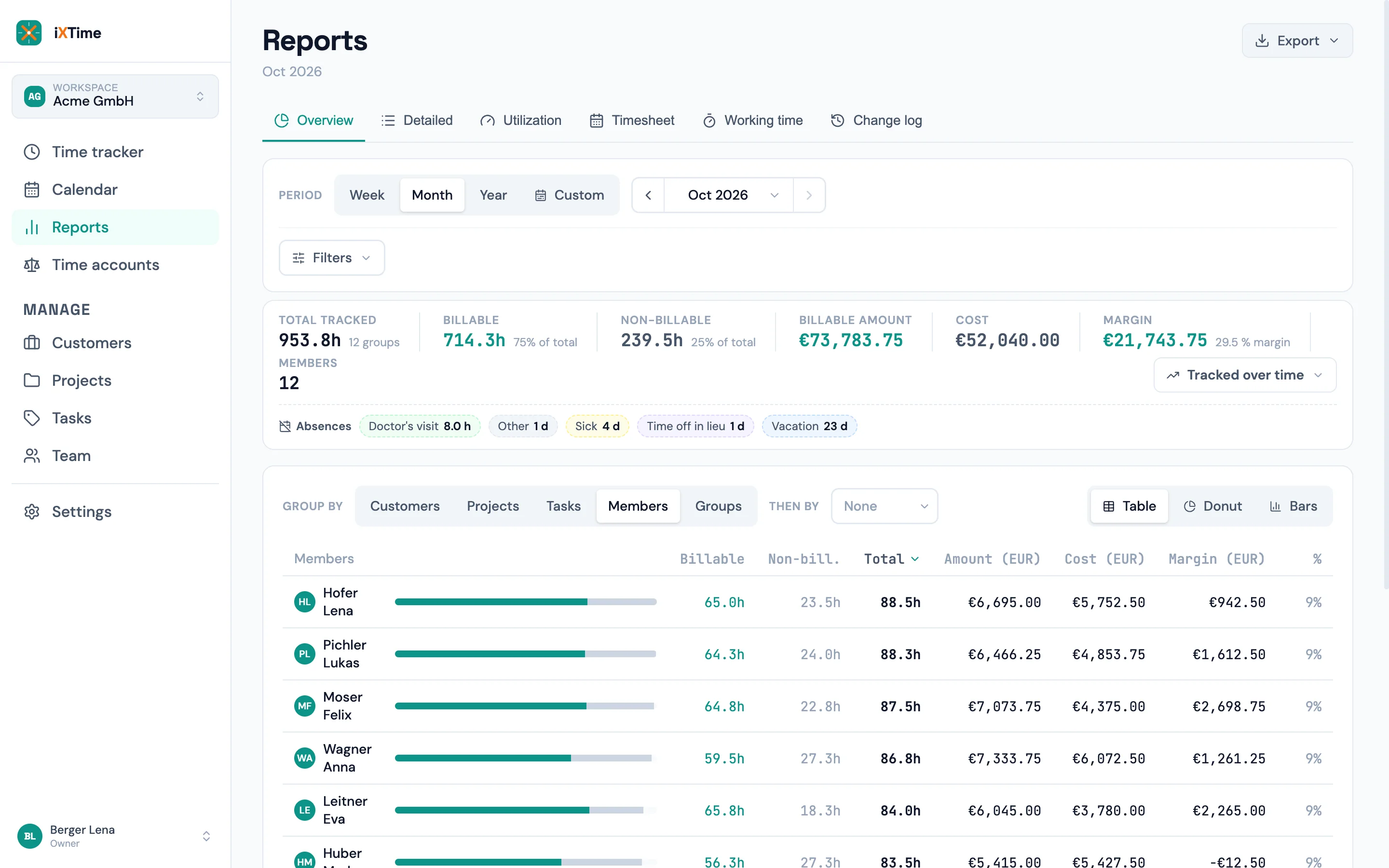Open the Change log tab
The height and width of the screenshot is (868, 1389).
click(876, 121)
